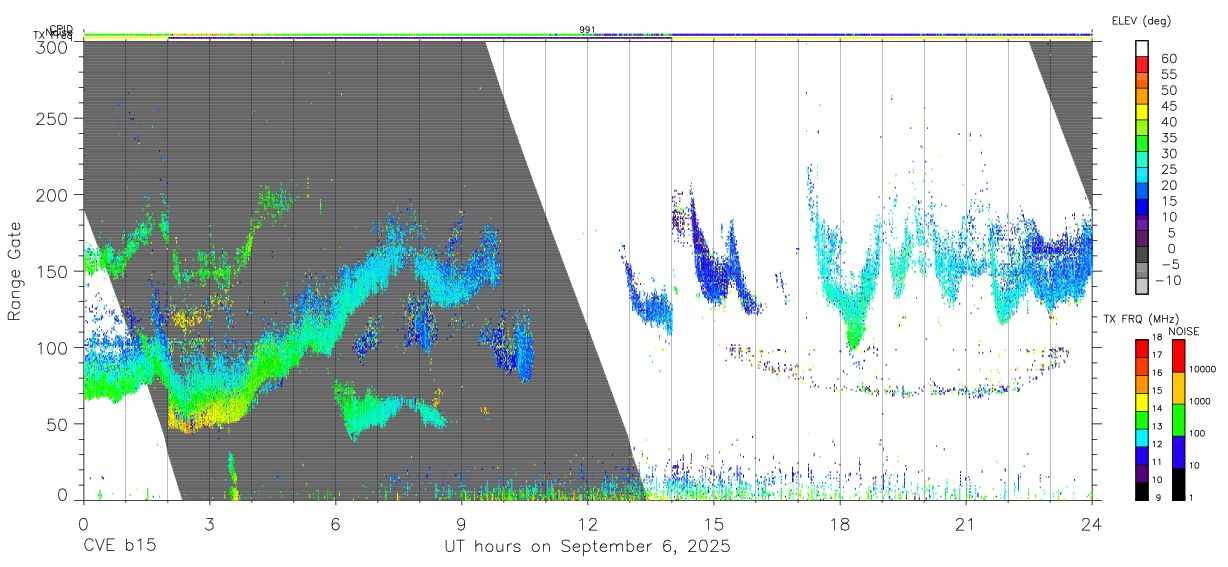Click the 'NOISE' legend title

point(1184,331)
